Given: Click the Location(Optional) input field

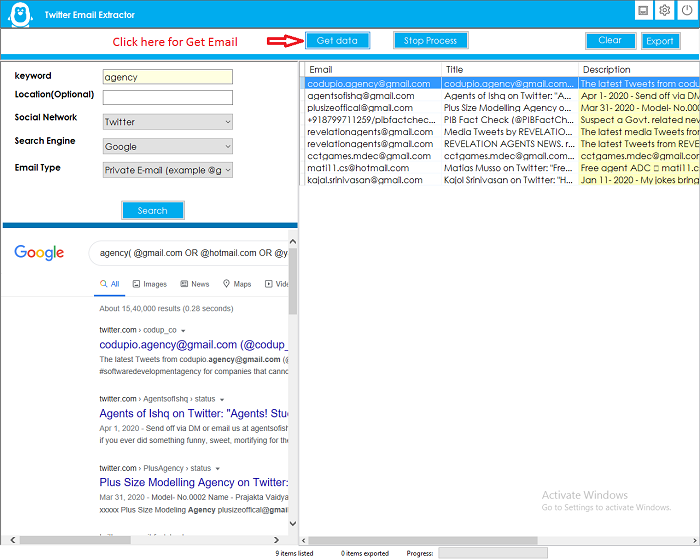Looking at the screenshot, I should tap(167, 97).
